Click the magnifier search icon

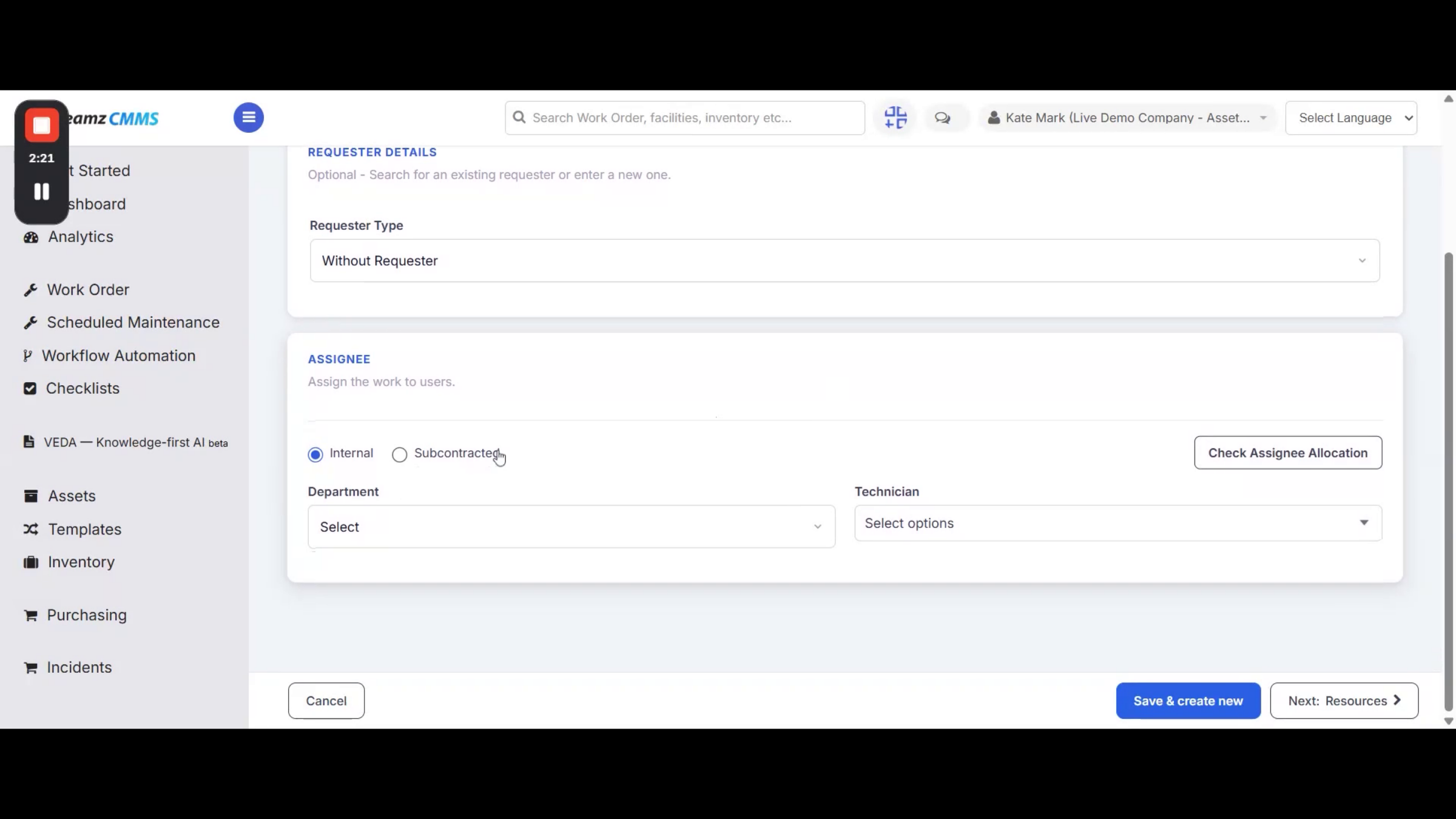pyautogui.click(x=519, y=117)
